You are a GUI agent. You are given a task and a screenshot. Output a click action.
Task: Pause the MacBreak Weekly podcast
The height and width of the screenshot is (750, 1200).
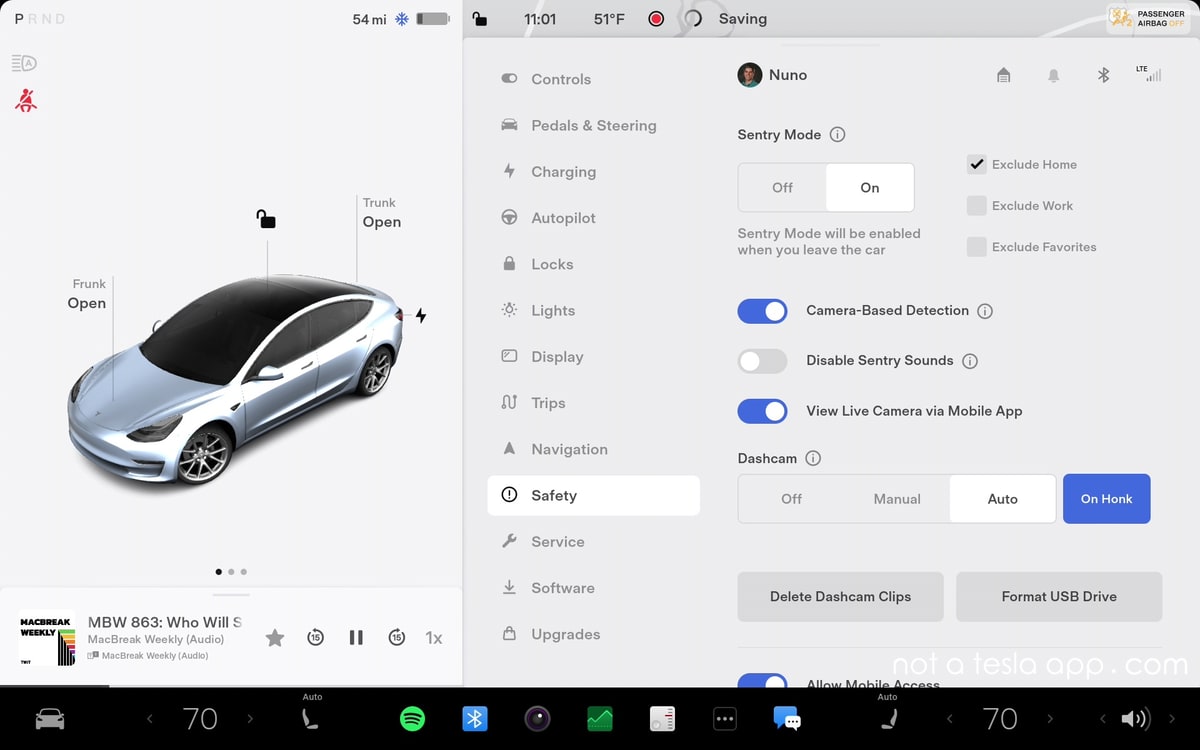pyautogui.click(x=356, y=637)
